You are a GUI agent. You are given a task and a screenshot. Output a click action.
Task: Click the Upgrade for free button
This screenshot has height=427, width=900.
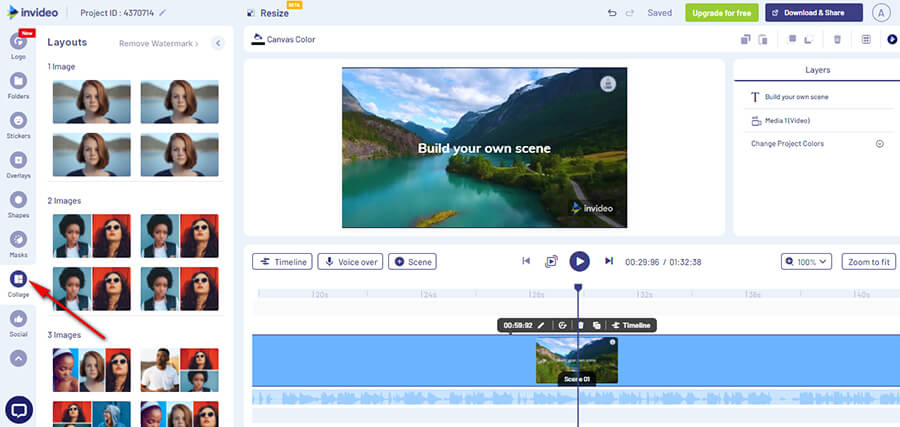(x=721, y=13)
